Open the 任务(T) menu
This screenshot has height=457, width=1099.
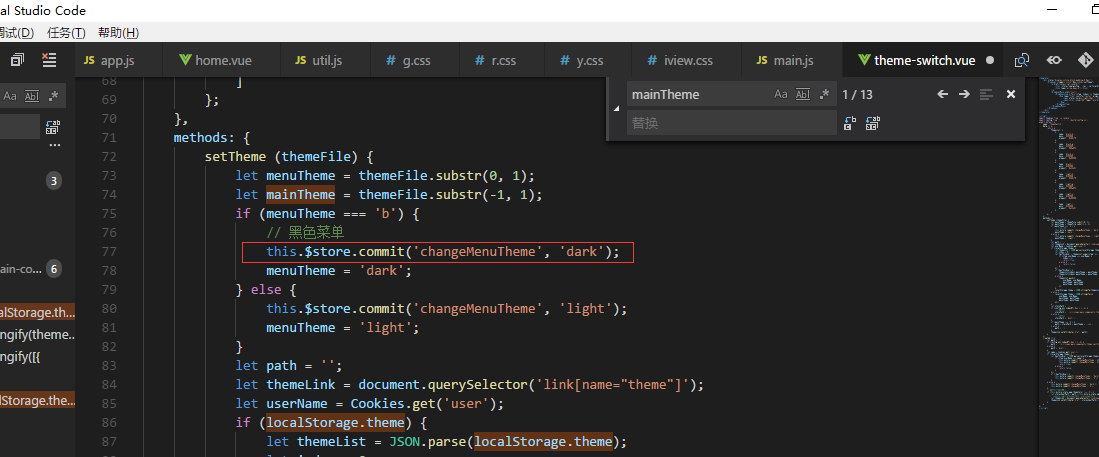pyautogui.click(x=66, y=33)
